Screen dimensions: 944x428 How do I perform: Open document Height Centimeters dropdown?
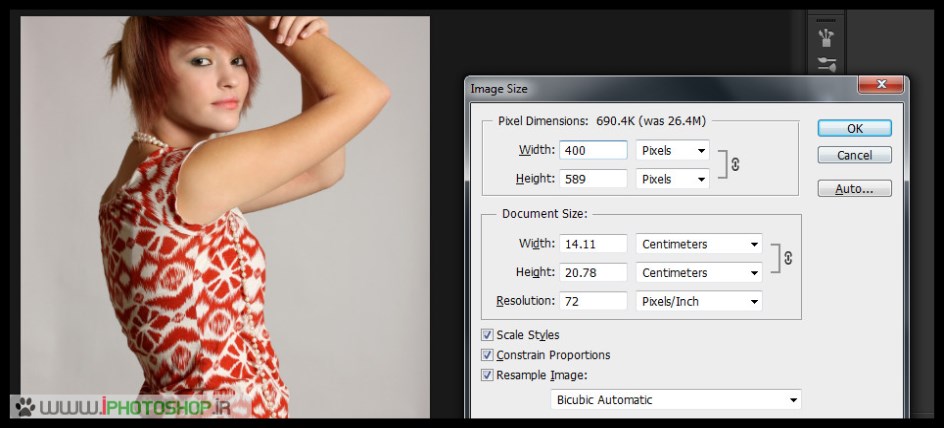pos(699,273)
